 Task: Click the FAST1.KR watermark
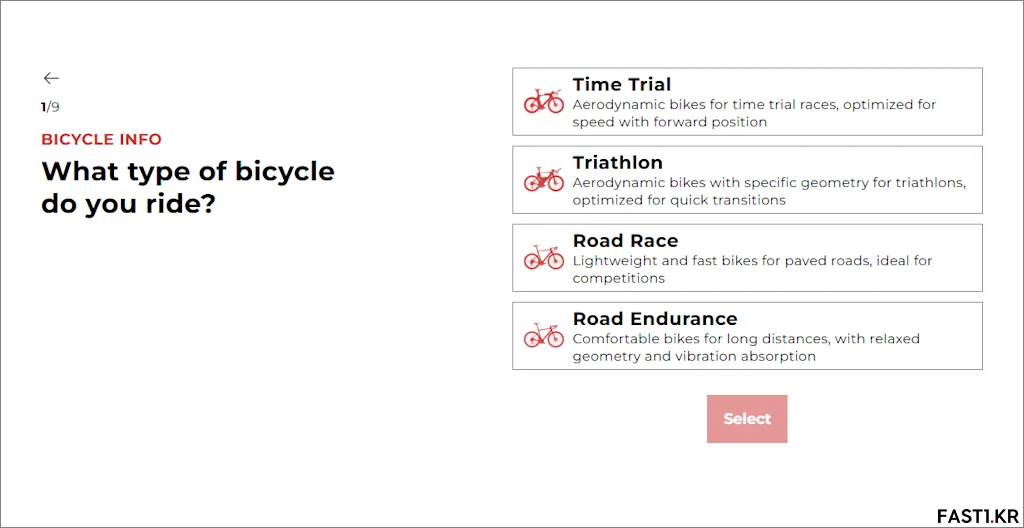pyautogui.click(x=978, y=516)
